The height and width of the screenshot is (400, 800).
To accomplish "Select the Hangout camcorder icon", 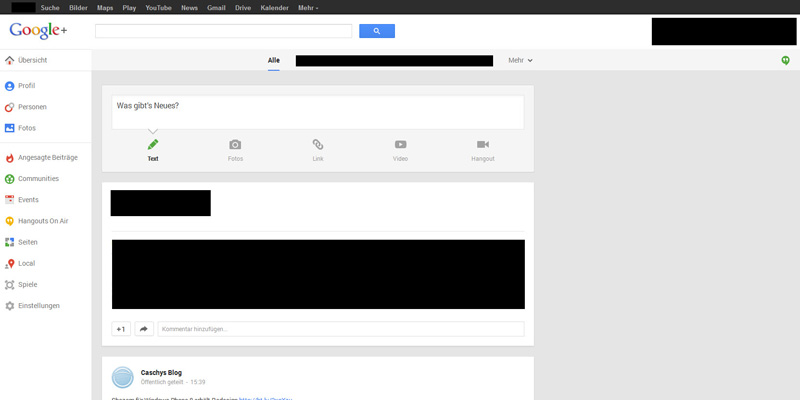I will tap(483, 144).
